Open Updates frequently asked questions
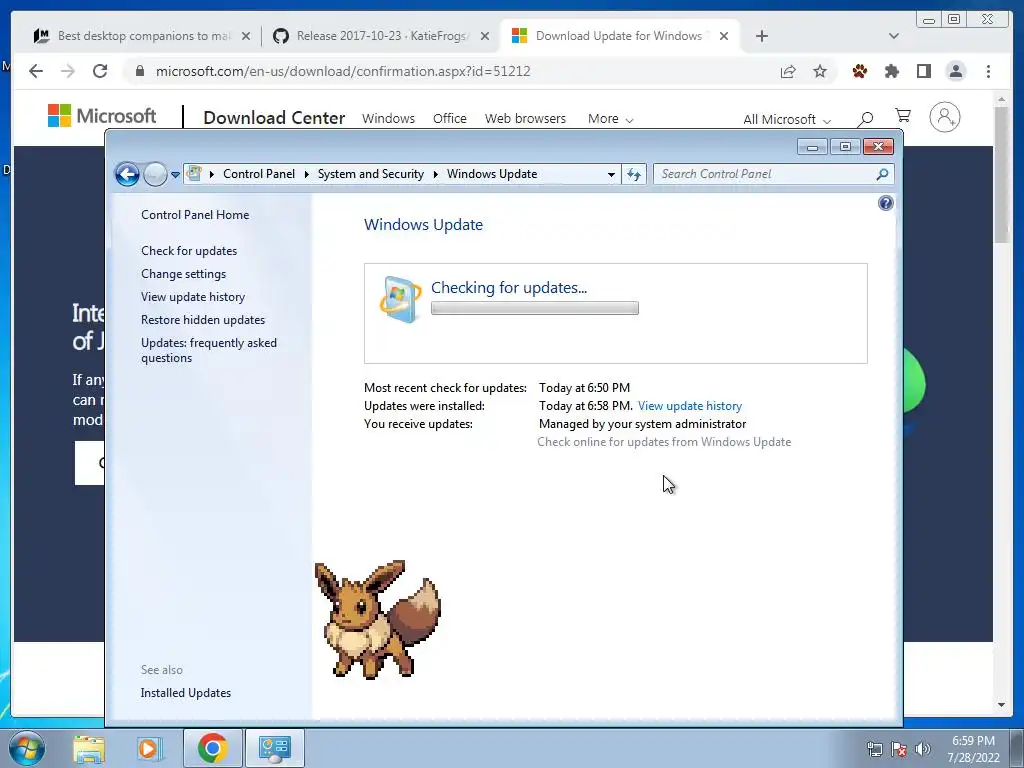This screenshot has height=768, width=1024. (x=208, y=350)
